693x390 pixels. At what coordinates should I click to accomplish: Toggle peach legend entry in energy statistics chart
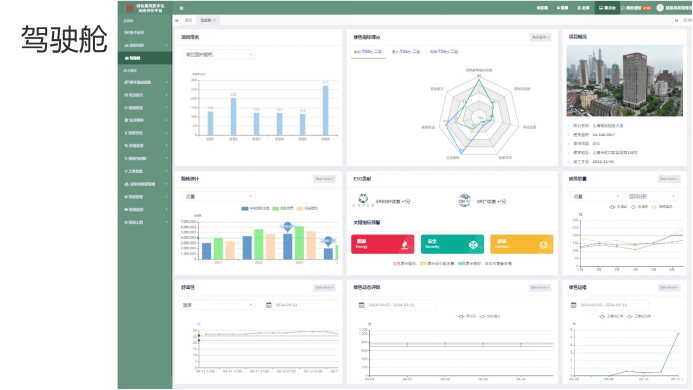[x=308, y=208]
